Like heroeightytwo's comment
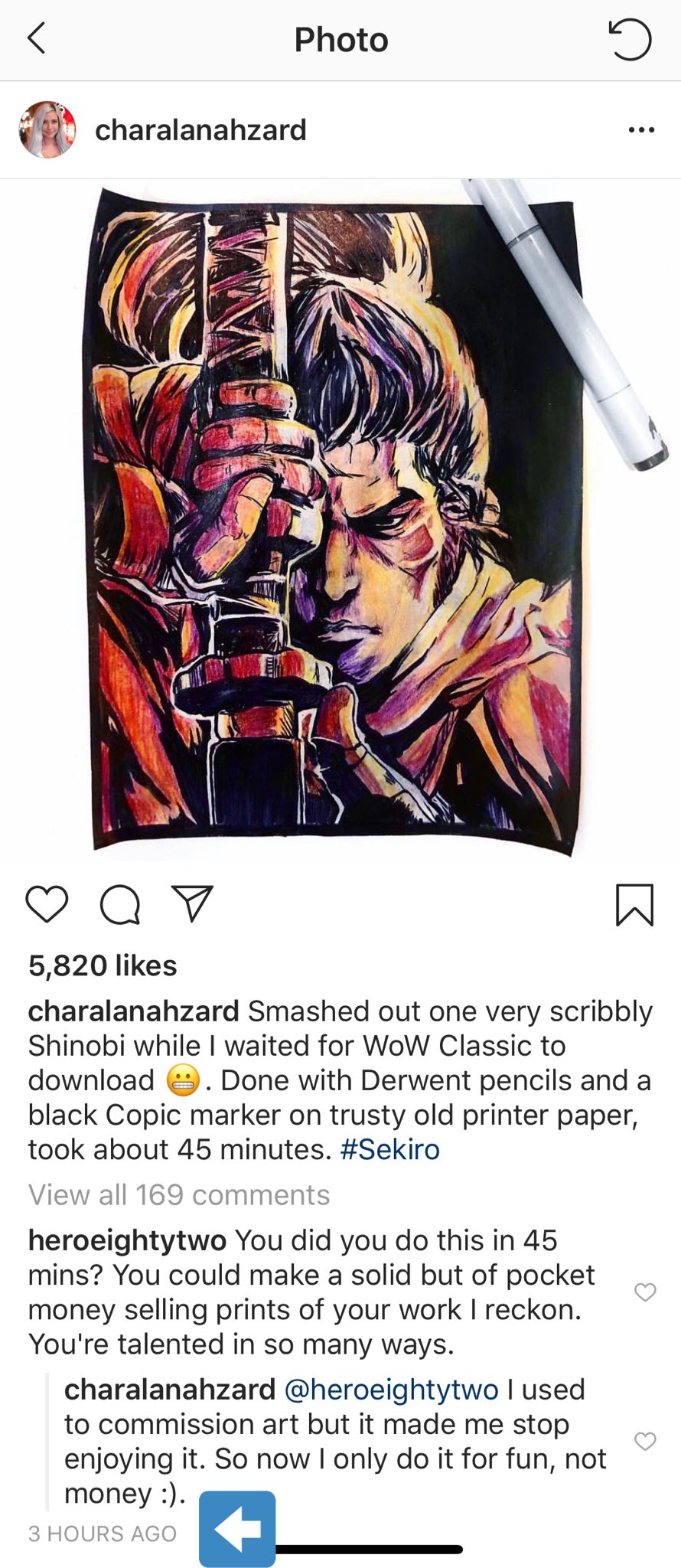Image resolution: width=681 pixels, height=1568 pixels. click(x=645, y=1292)
